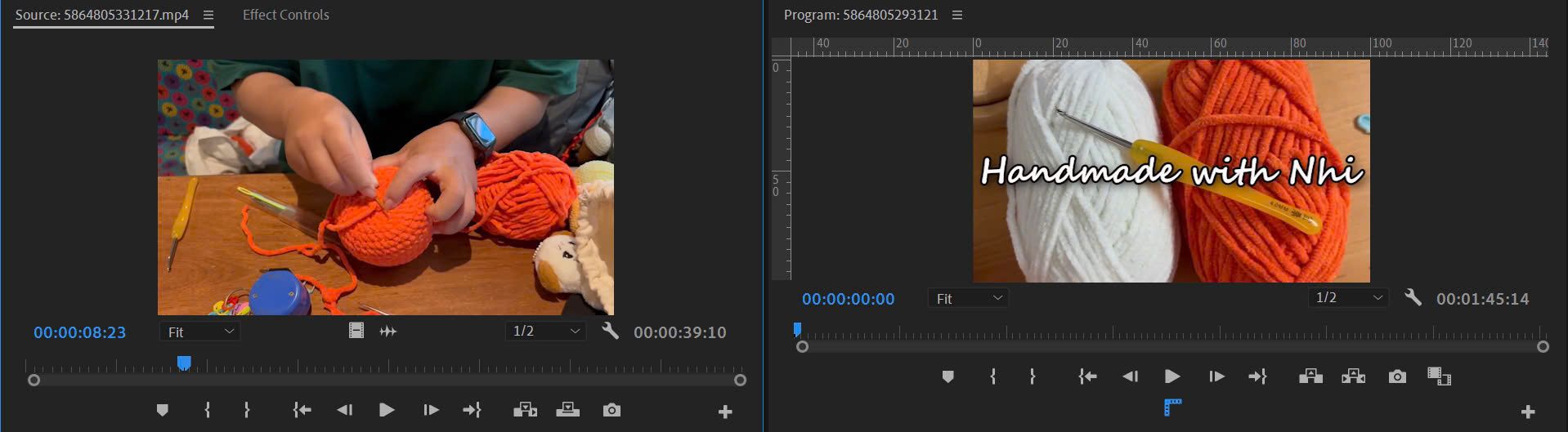Select the Program: 5864805293121 tab

click(861, 15)
